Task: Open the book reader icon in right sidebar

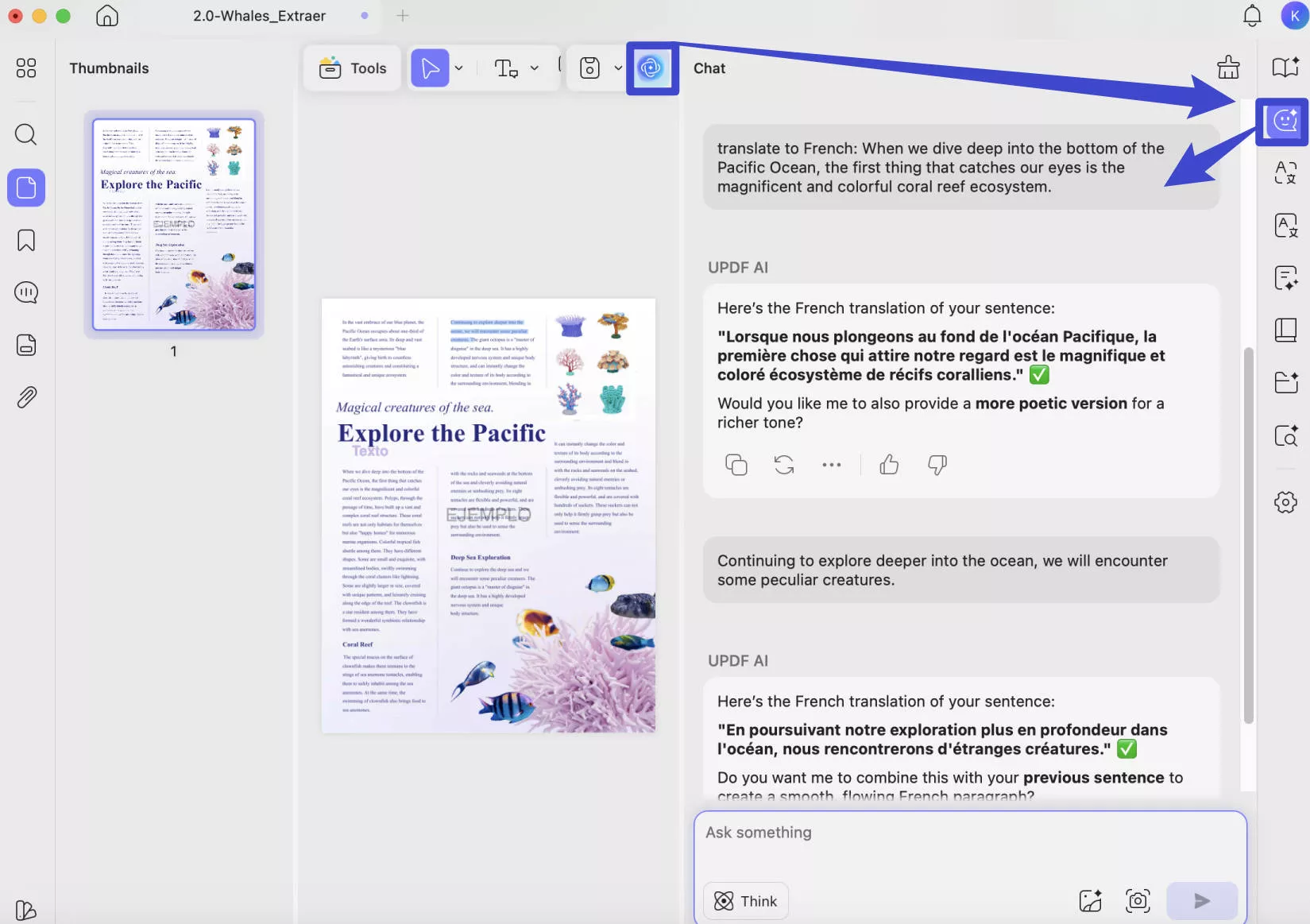Action: [1285, 330]
